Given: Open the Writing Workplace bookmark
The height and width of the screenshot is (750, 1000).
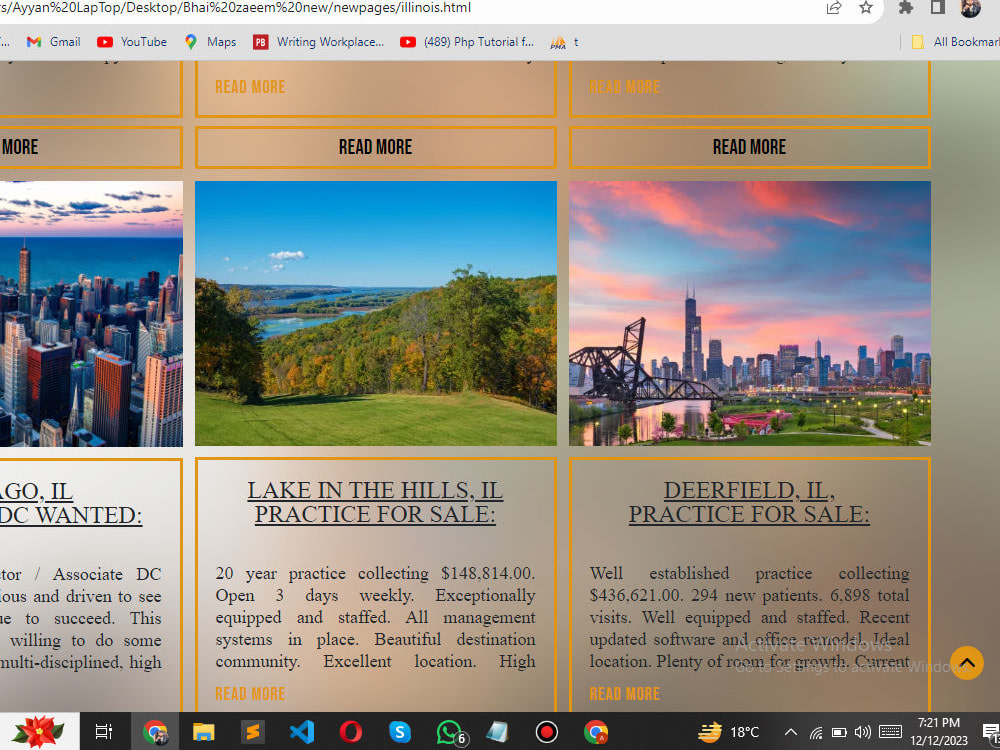Looking at the screenshot, I should [319, 42].
